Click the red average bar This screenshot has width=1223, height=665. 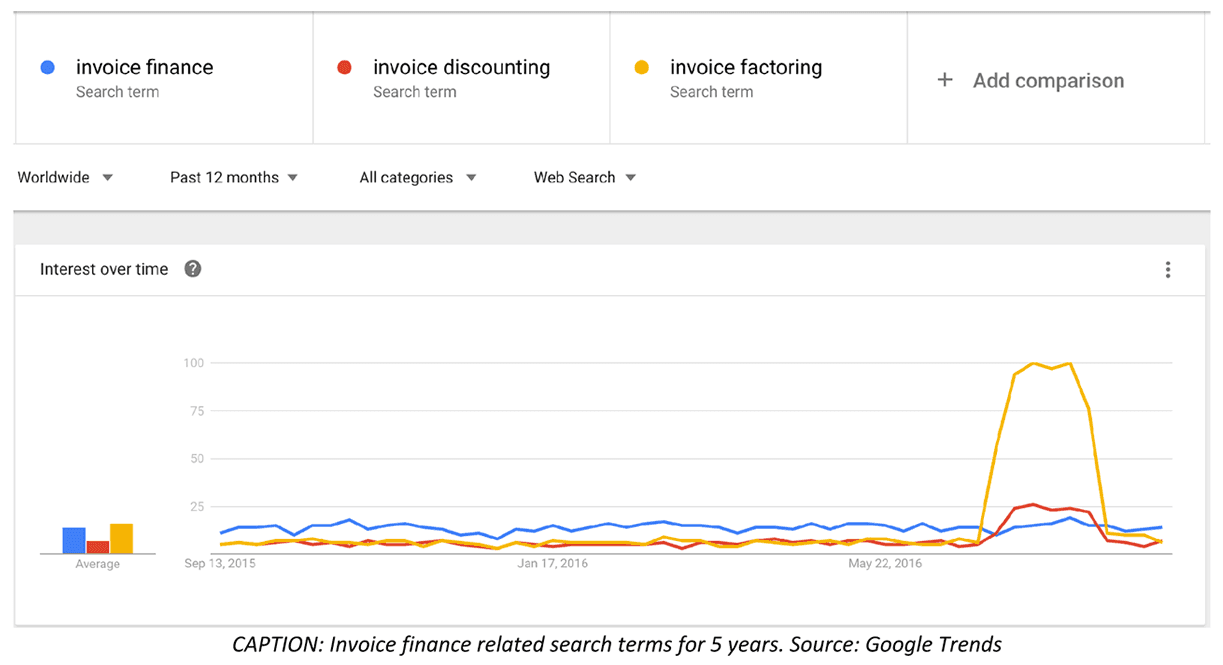(98, 547)
